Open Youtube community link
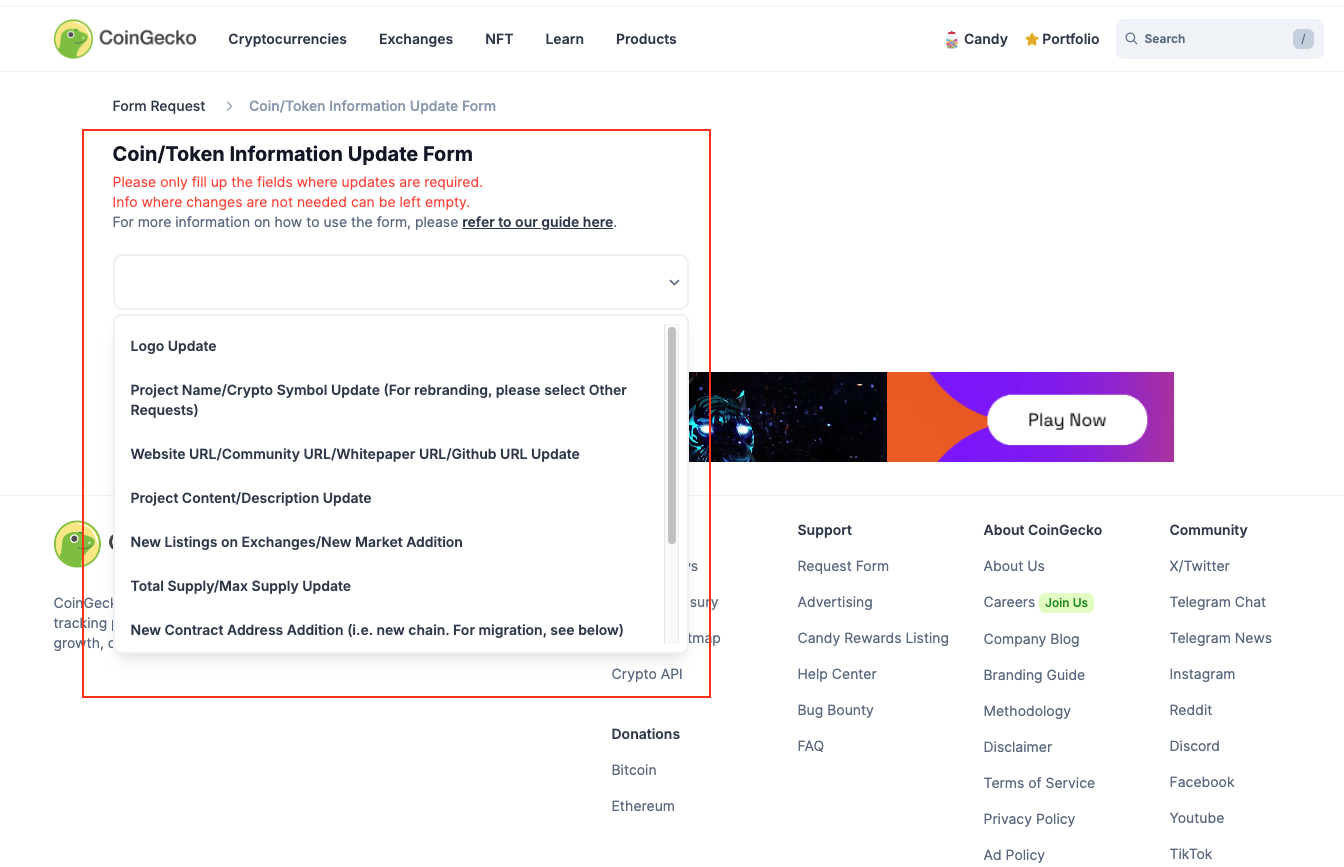1344x867 pixels. 1197,818
